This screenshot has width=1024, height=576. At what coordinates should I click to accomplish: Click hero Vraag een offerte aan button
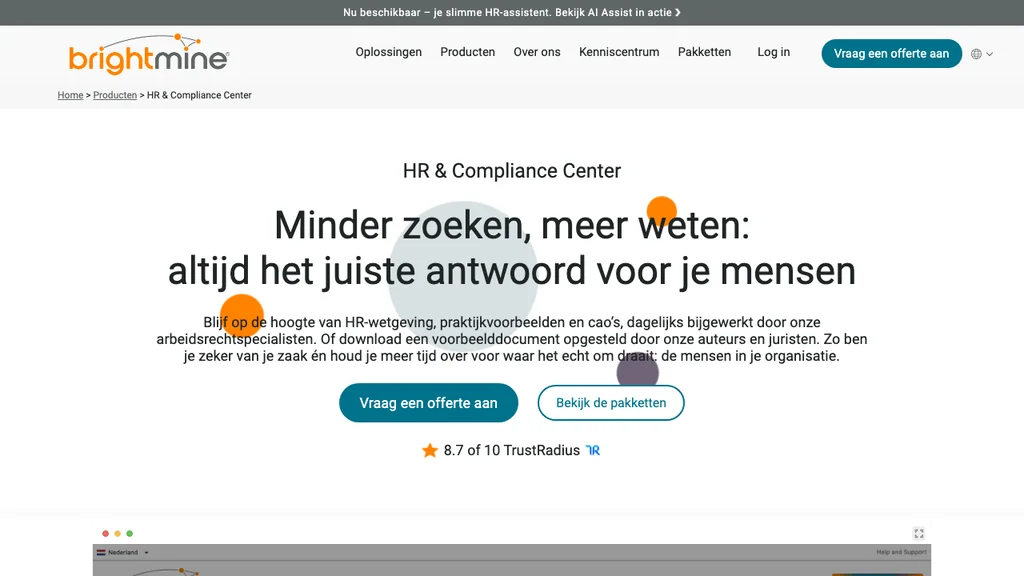(428, 403)
